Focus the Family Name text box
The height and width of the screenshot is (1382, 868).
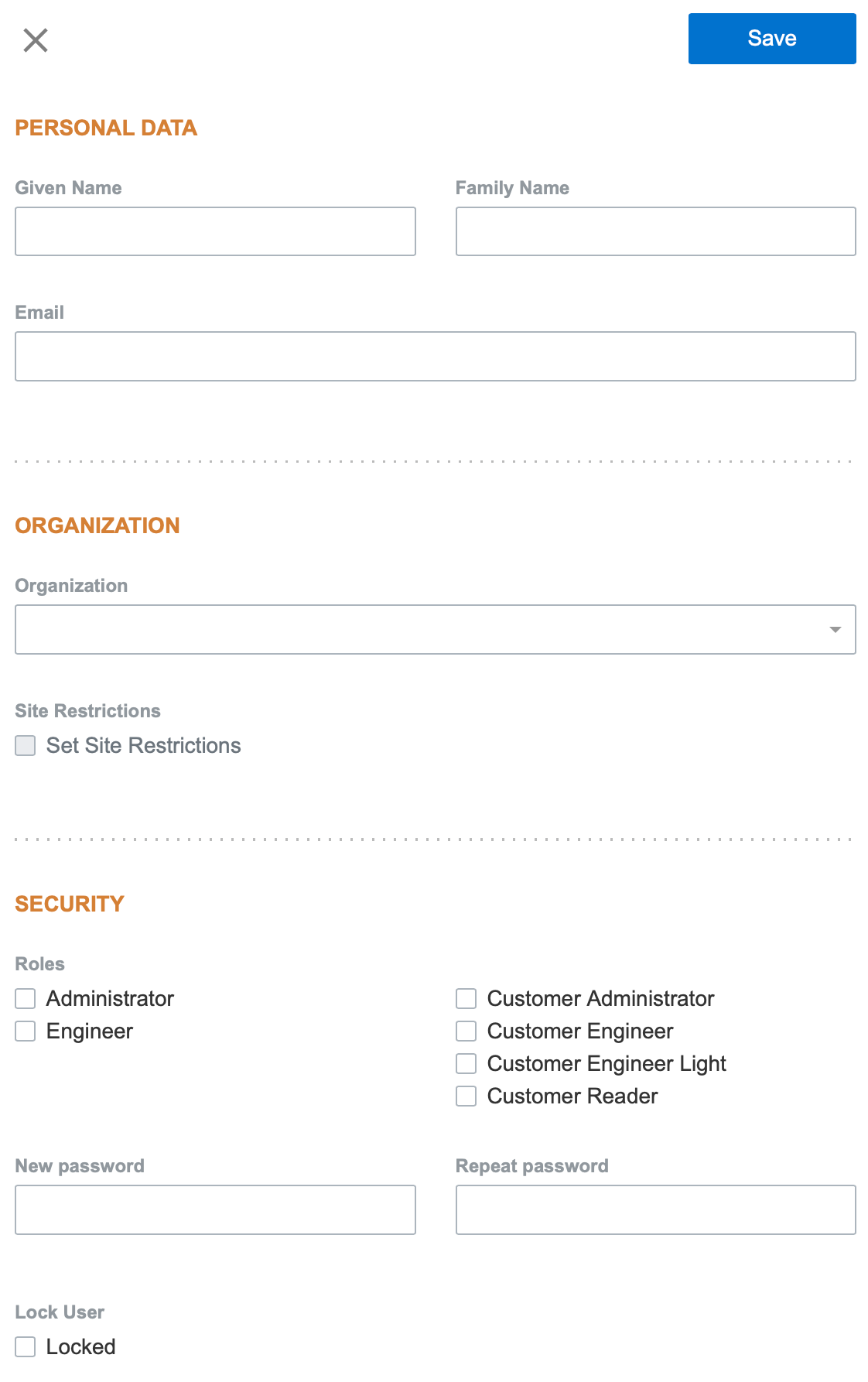tap(655, 231)
